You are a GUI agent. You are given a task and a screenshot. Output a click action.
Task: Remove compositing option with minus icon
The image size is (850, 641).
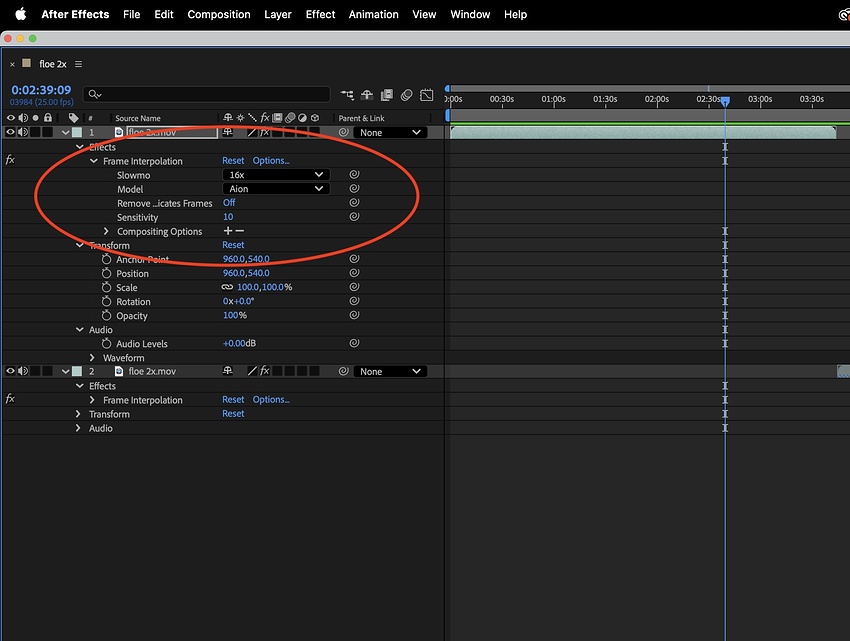[x=240, y=231]
